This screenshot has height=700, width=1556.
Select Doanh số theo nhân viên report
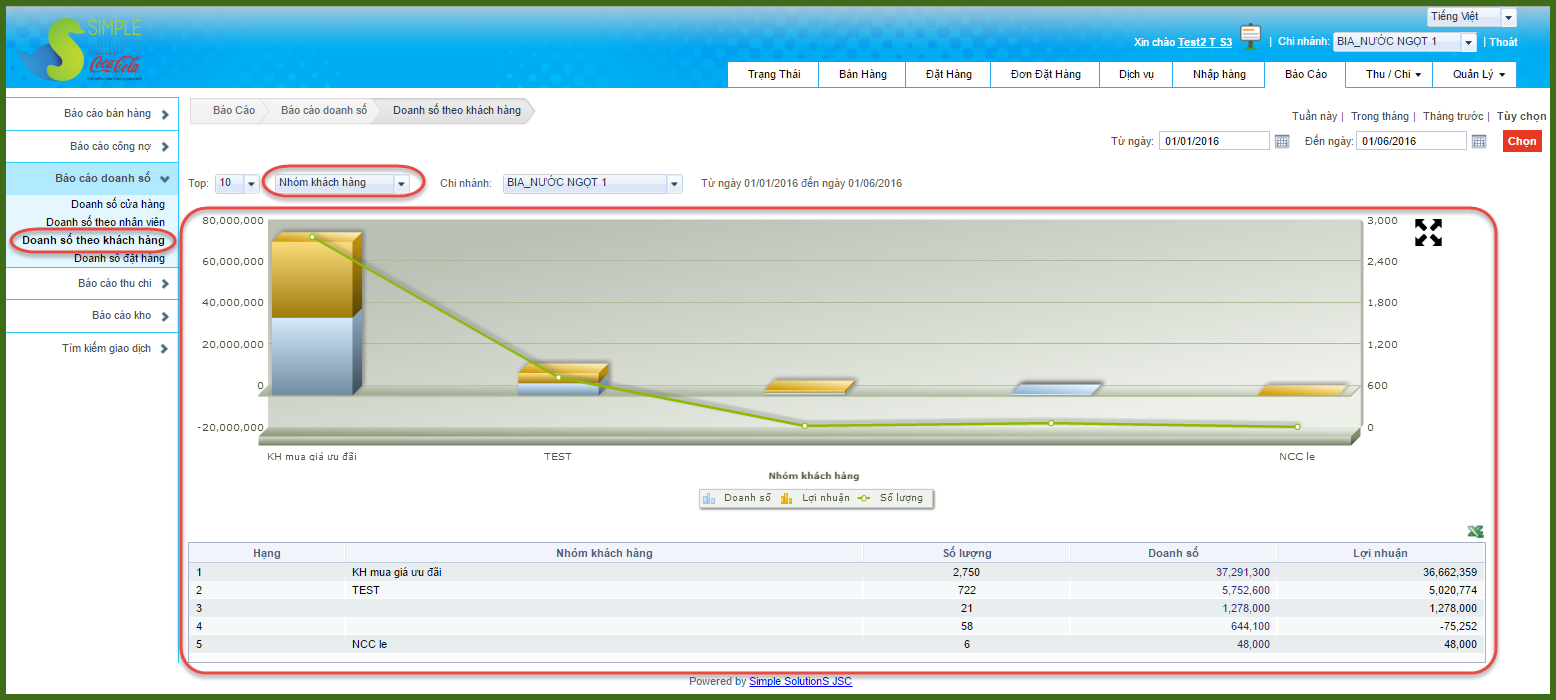[x=105, y=222]
